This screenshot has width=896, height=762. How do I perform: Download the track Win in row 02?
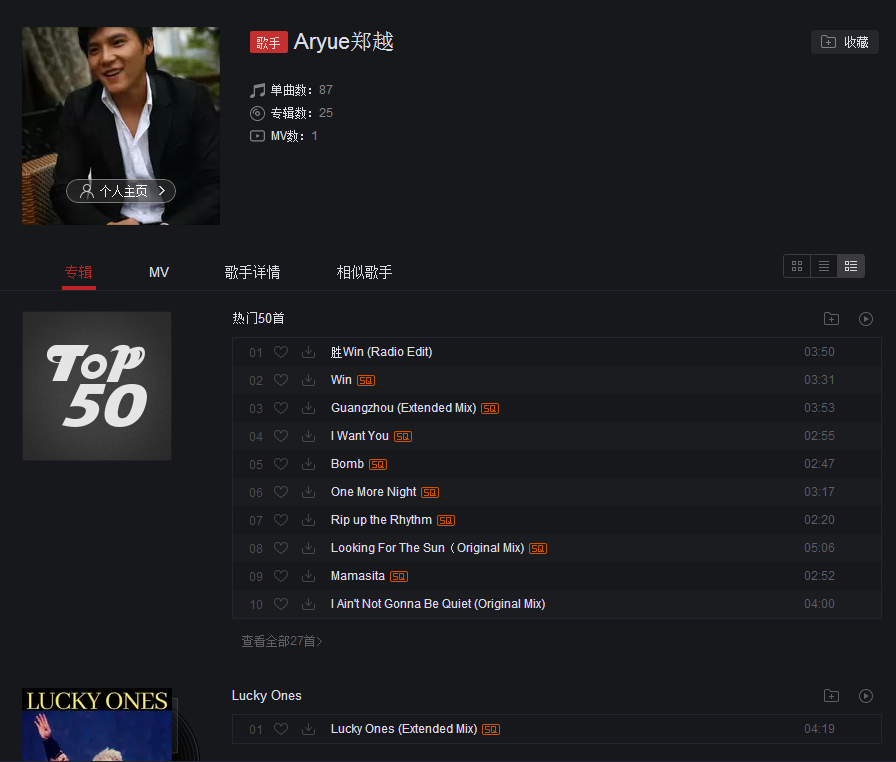tap(309, 380)
